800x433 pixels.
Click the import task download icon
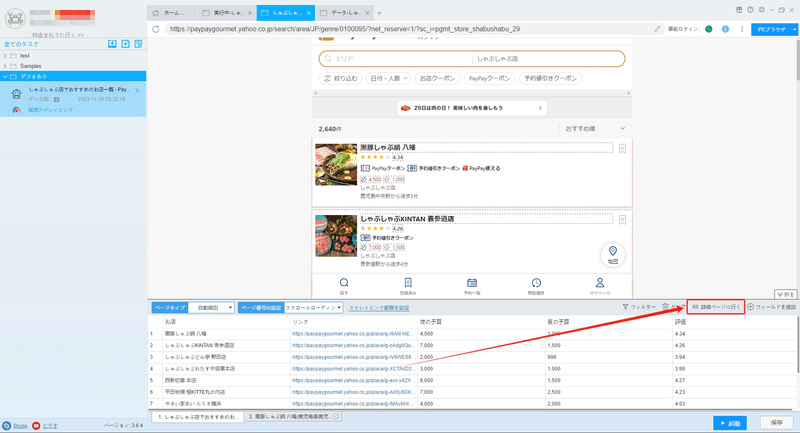tap(112, 44)
